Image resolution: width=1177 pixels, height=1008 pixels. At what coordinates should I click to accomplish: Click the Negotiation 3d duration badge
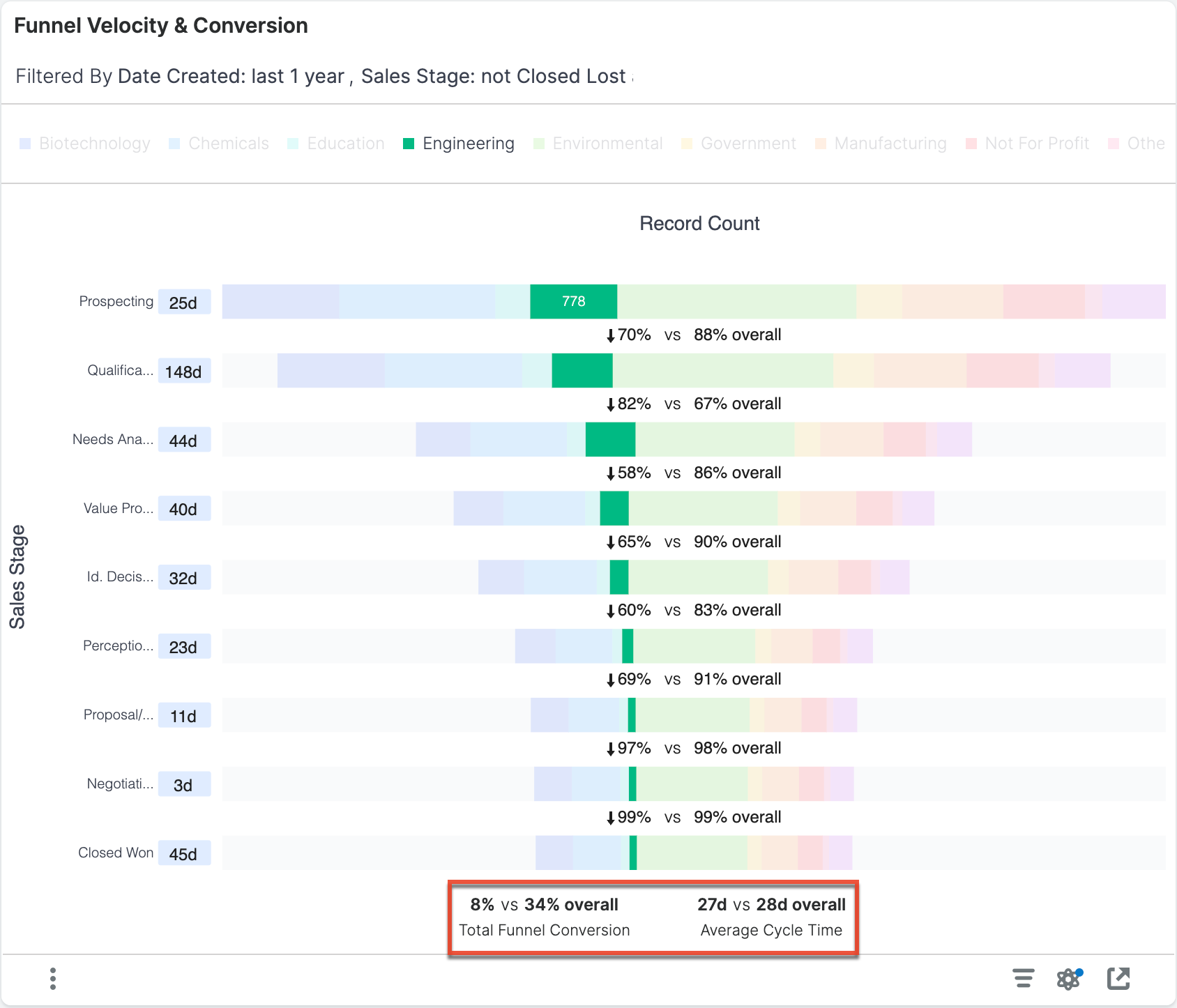[184, 785]
